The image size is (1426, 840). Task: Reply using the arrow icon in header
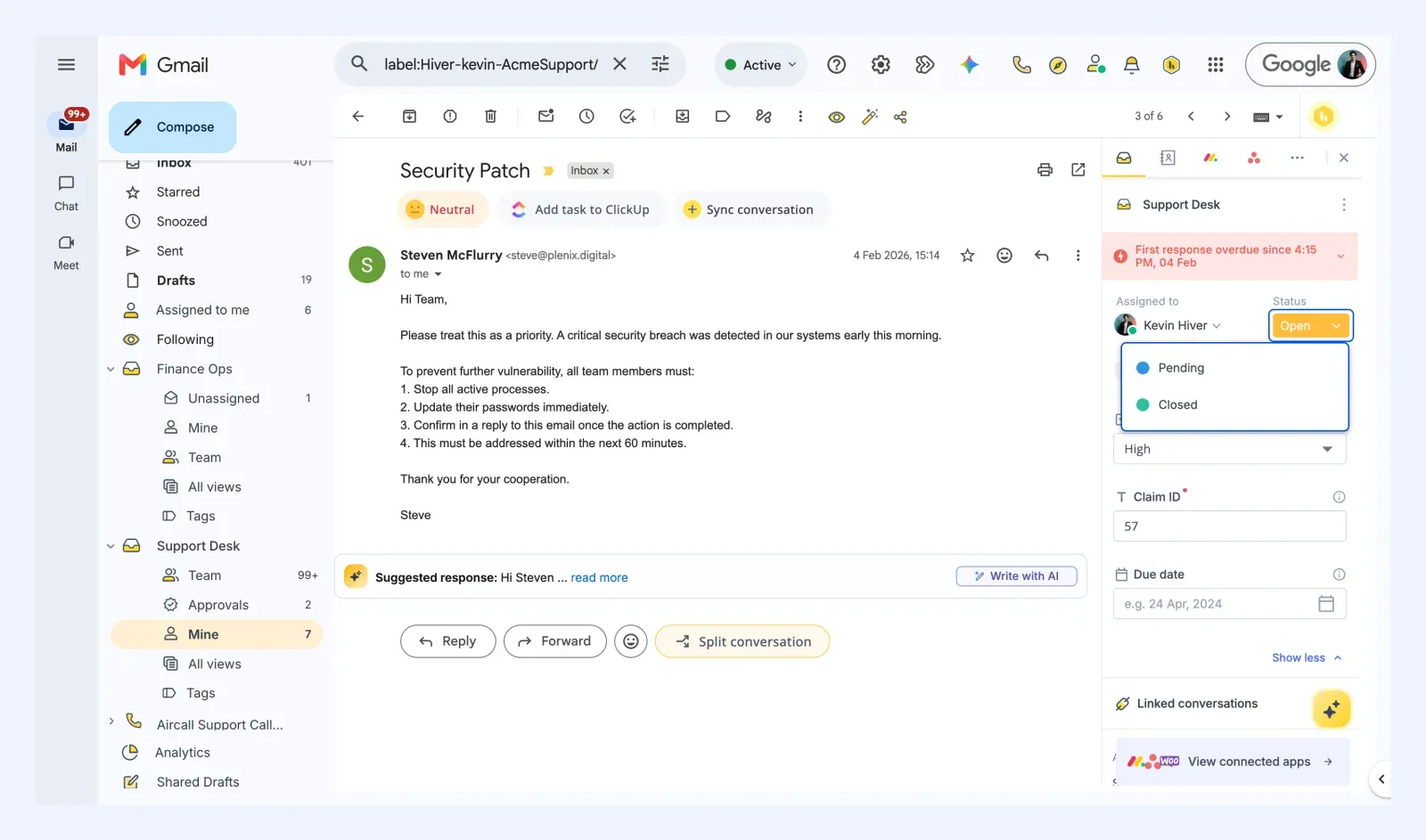pos(1041,256)
